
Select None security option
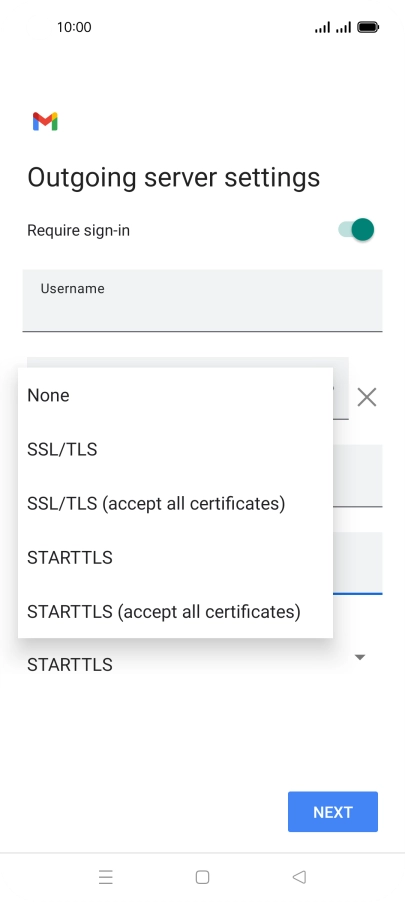[x=175, y=395]
